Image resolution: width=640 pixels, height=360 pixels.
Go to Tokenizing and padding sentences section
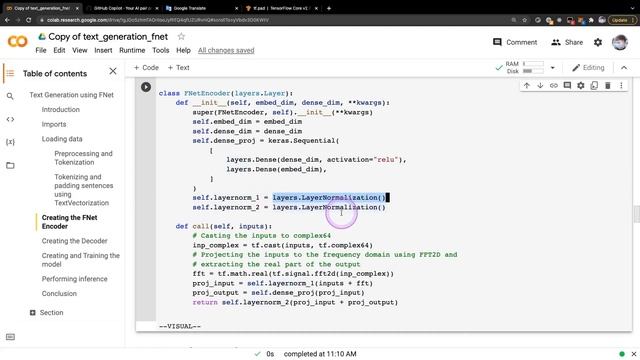[x=84, y=190]
